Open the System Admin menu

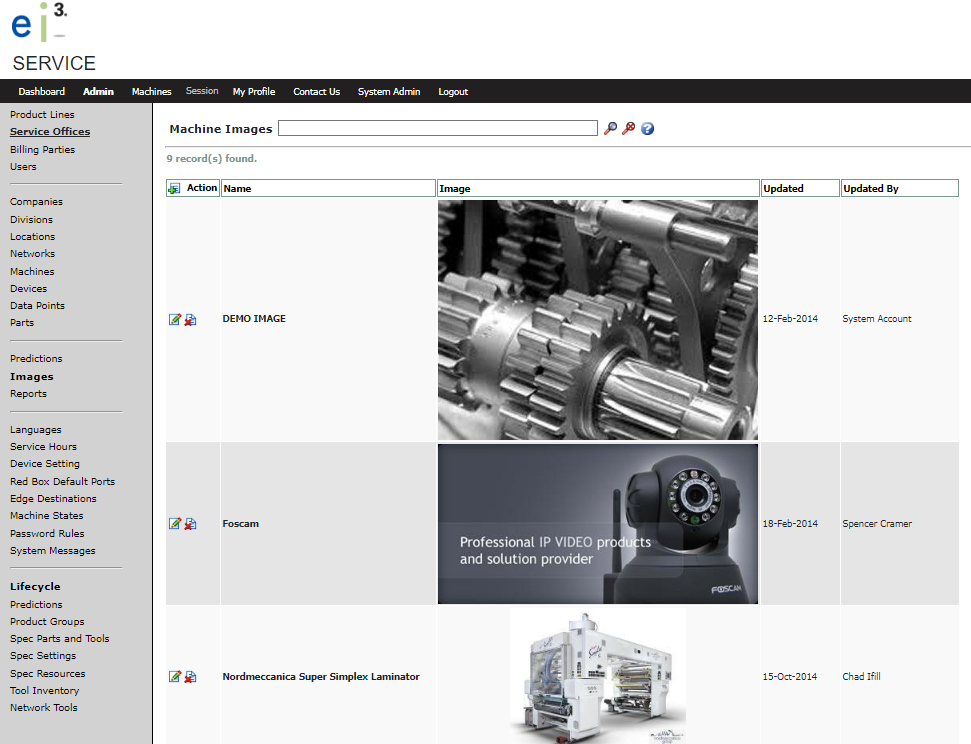[x=389, y=92]
